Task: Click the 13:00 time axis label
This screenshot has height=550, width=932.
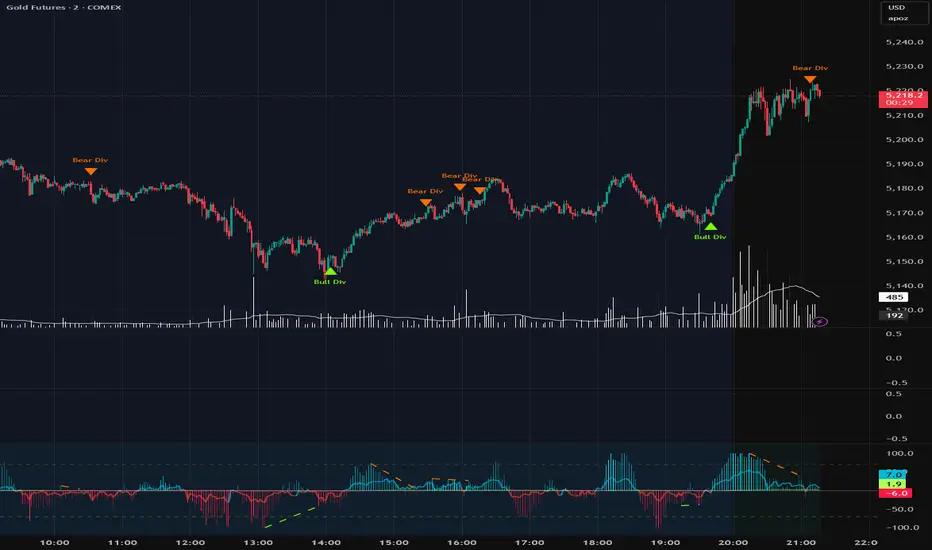Action: [x=258, y=542]
